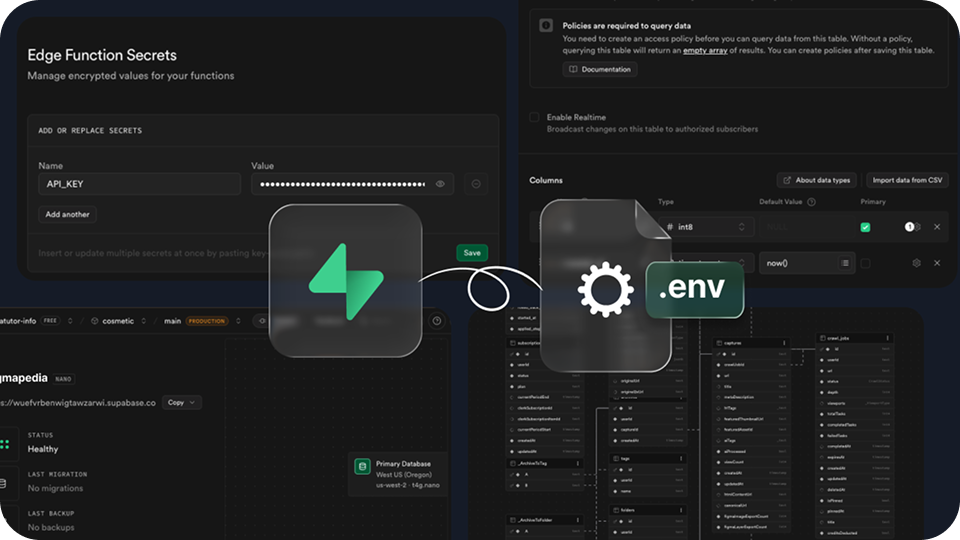Reveal the hidden API_KEY secret value

click(x=440, y=184)
